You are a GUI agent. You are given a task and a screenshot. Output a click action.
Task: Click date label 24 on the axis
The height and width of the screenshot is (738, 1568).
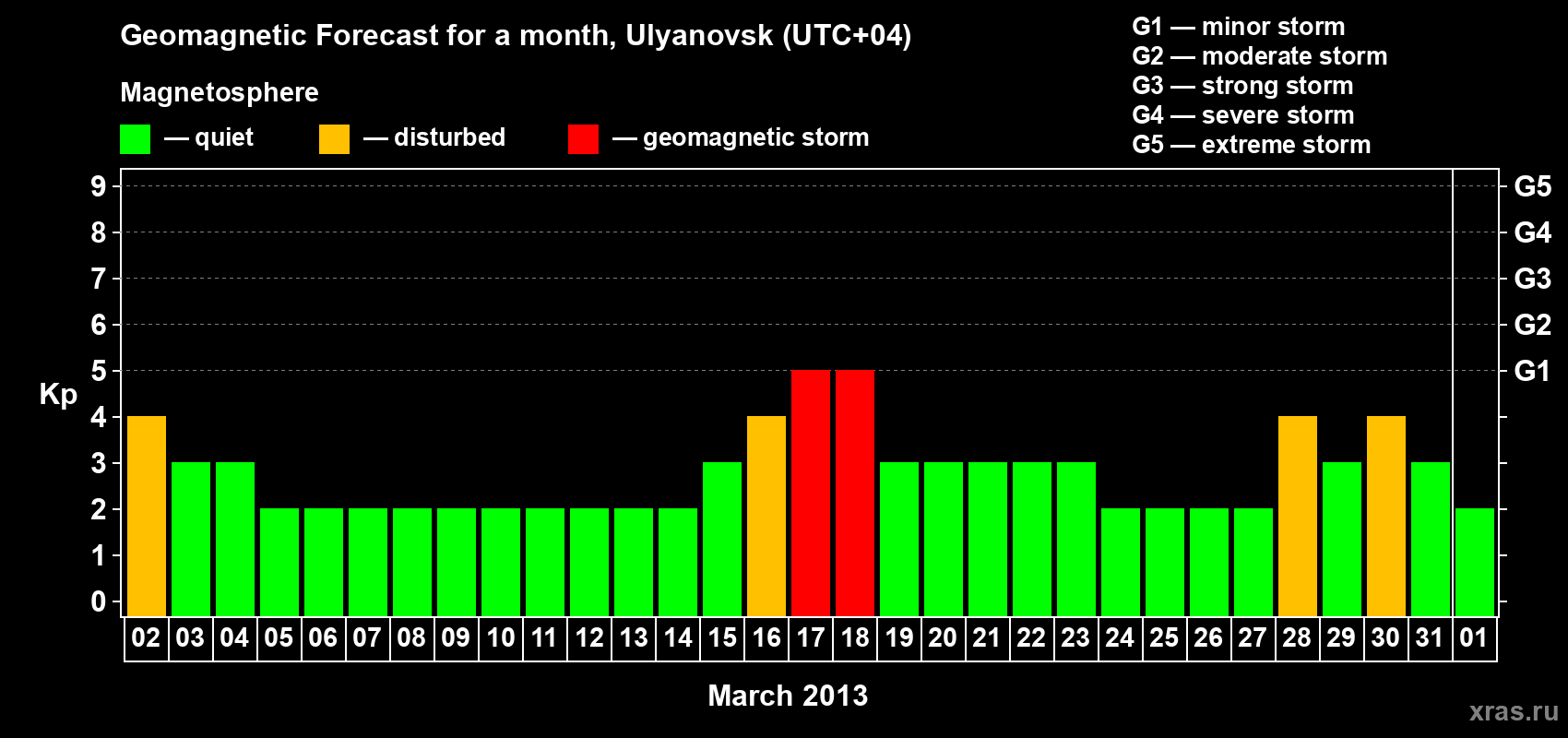pos(1120,637)
